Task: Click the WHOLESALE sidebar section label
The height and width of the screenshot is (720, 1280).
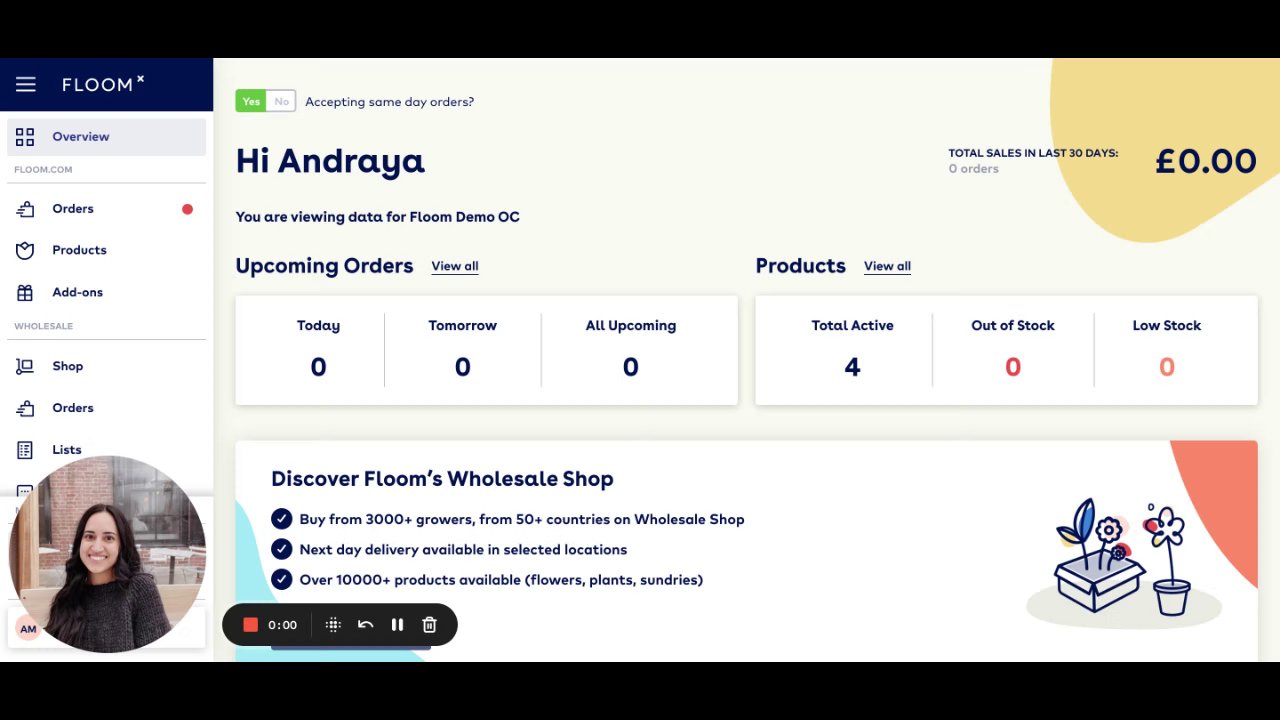Action: 44,327
